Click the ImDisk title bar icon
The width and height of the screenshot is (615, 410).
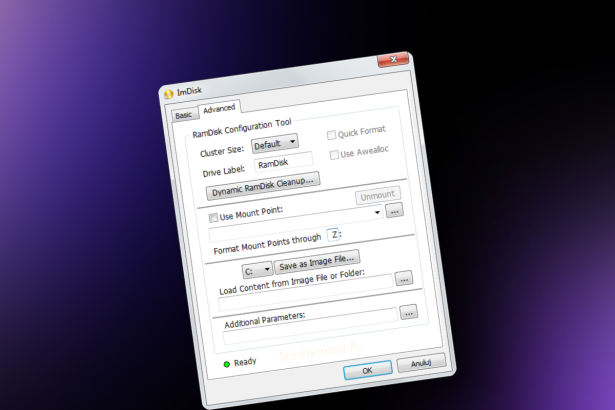(x=169, y=94)
